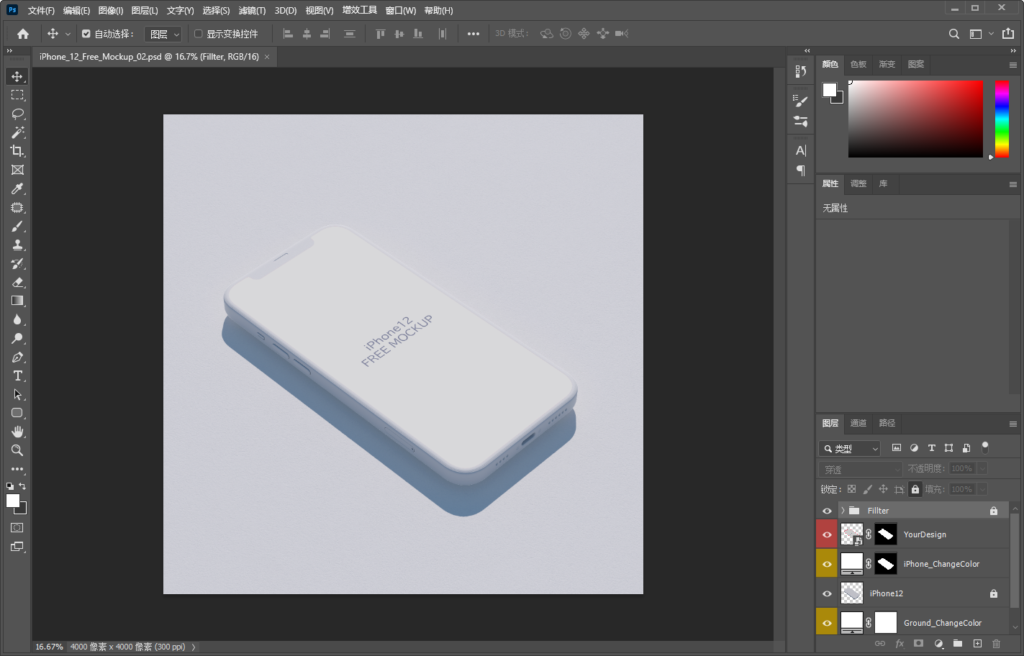Hide the Ground_ChangeColor layer

tap(827, 623)
